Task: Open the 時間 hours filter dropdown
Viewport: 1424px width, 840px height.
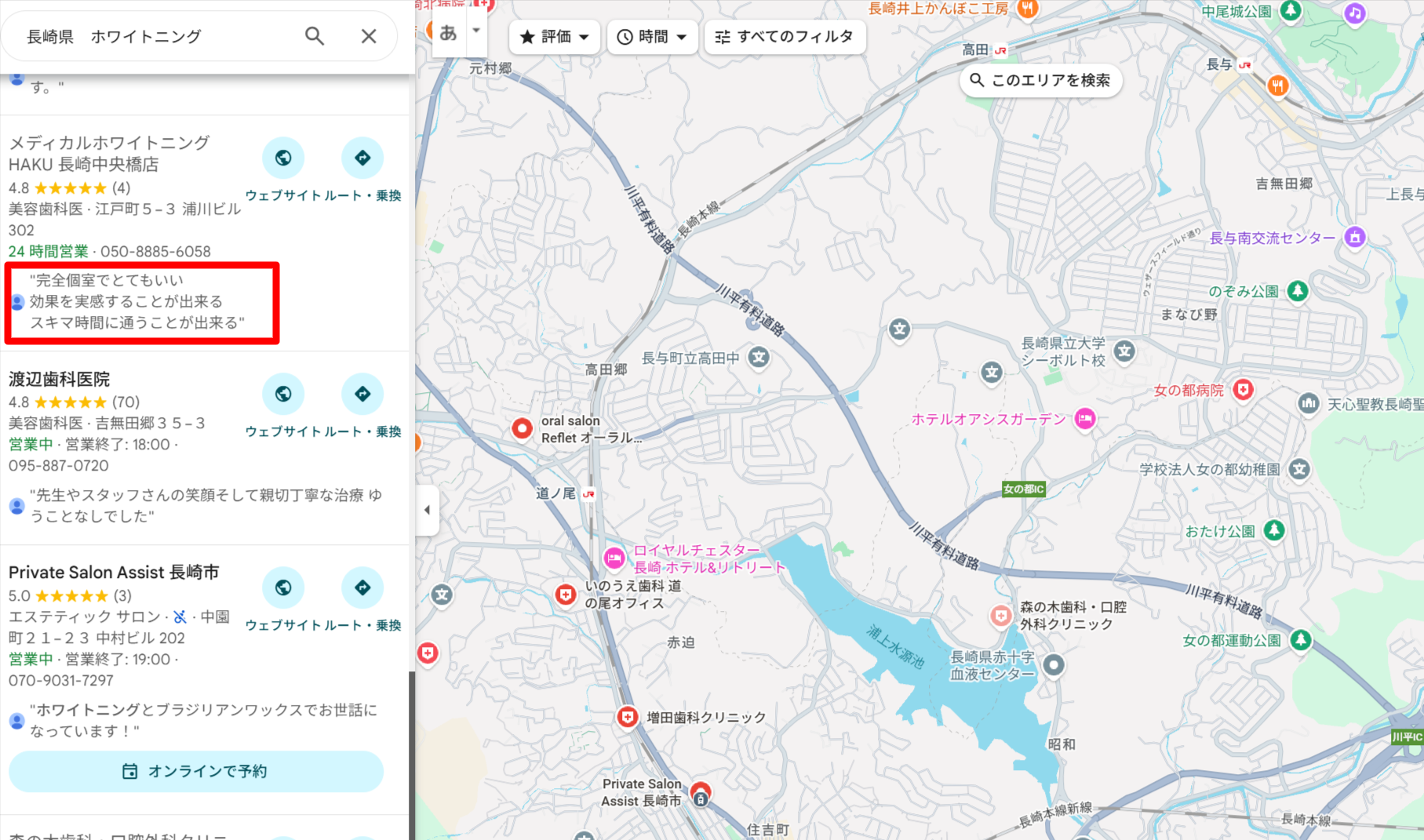Action: 652,37
